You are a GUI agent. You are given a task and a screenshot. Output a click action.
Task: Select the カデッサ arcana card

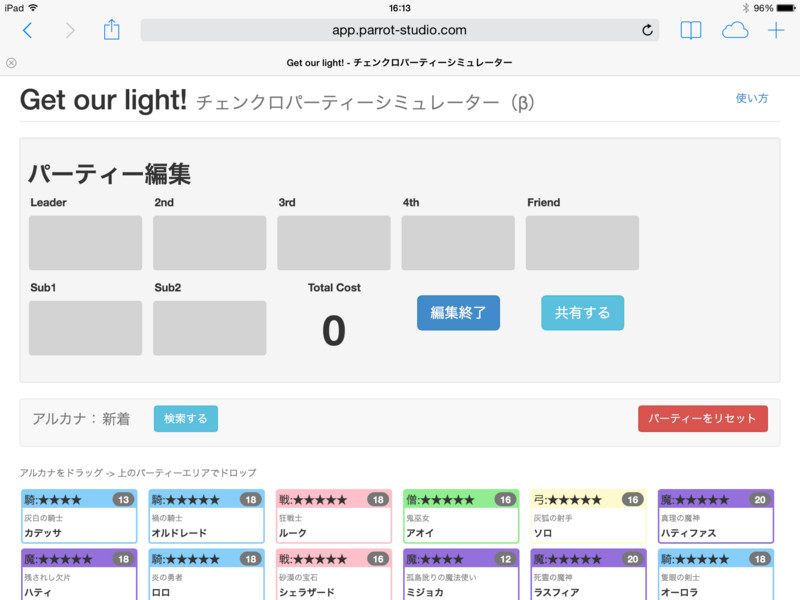click(x=79, y=516)
